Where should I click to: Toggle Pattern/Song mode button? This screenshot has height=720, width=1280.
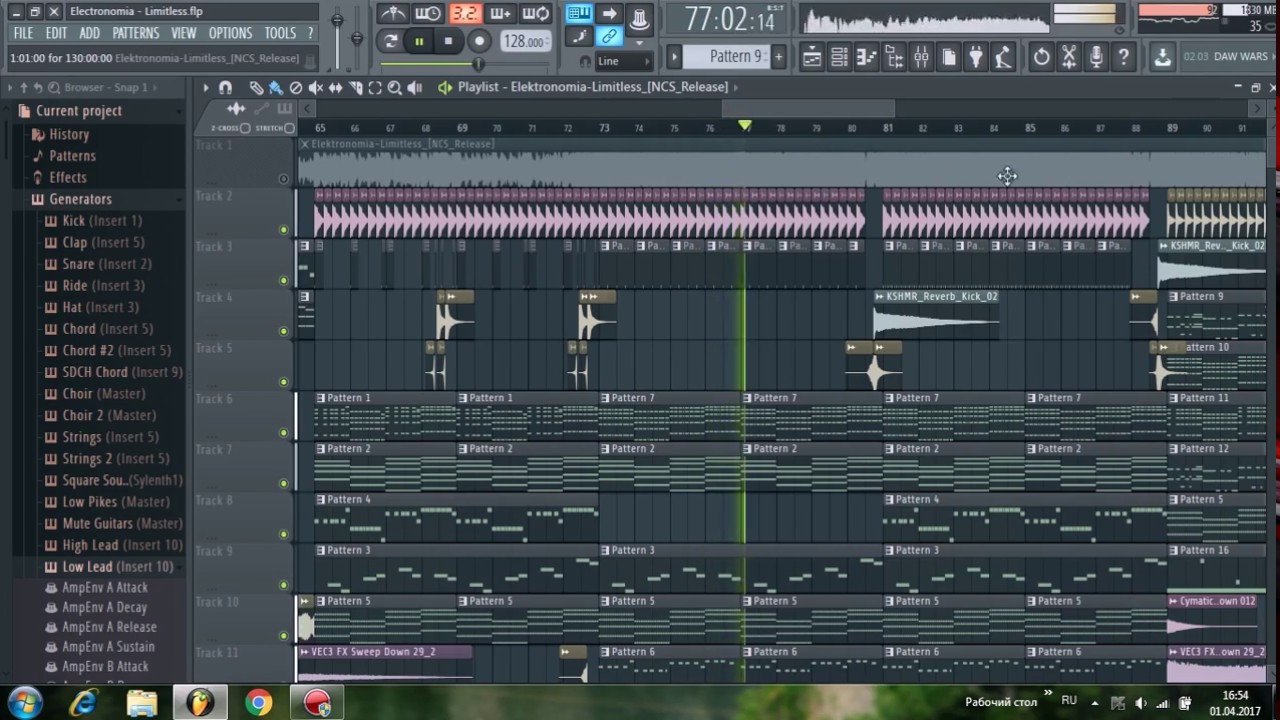390,41
